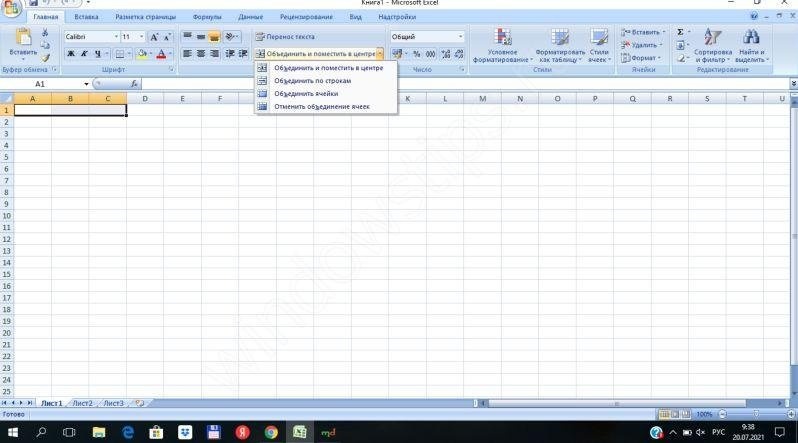Viewport: 798px width, 443px height.
Task: Toggle align text left
Action: [187, 53]
